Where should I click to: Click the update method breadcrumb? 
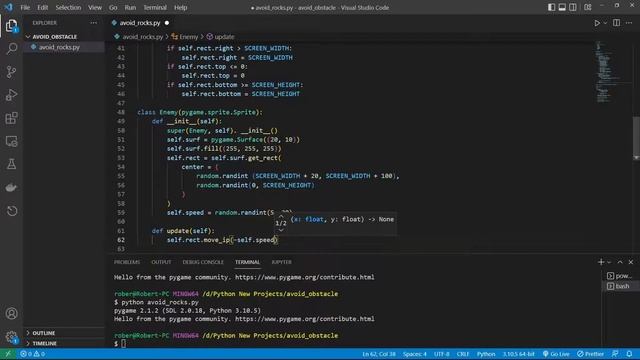pyautogui.click(x=220, y=37)
